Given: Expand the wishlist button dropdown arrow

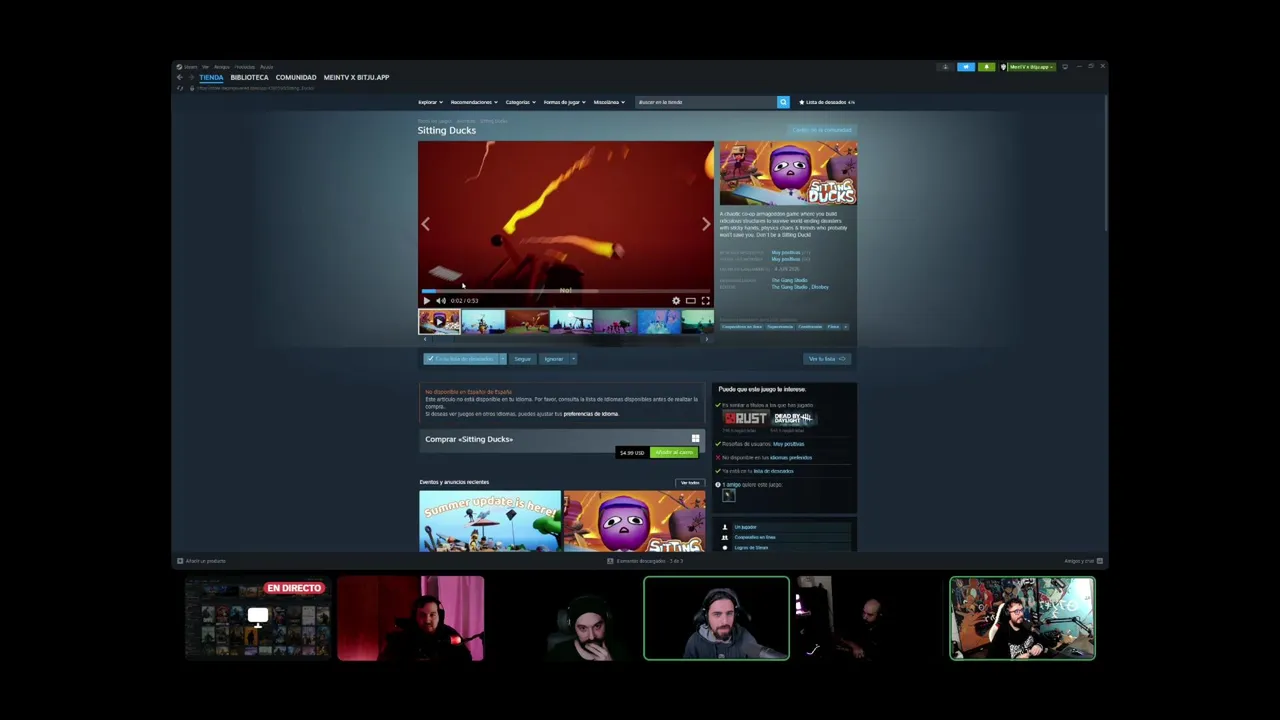Looking at the screenshot, I should [x=502, y=359].
